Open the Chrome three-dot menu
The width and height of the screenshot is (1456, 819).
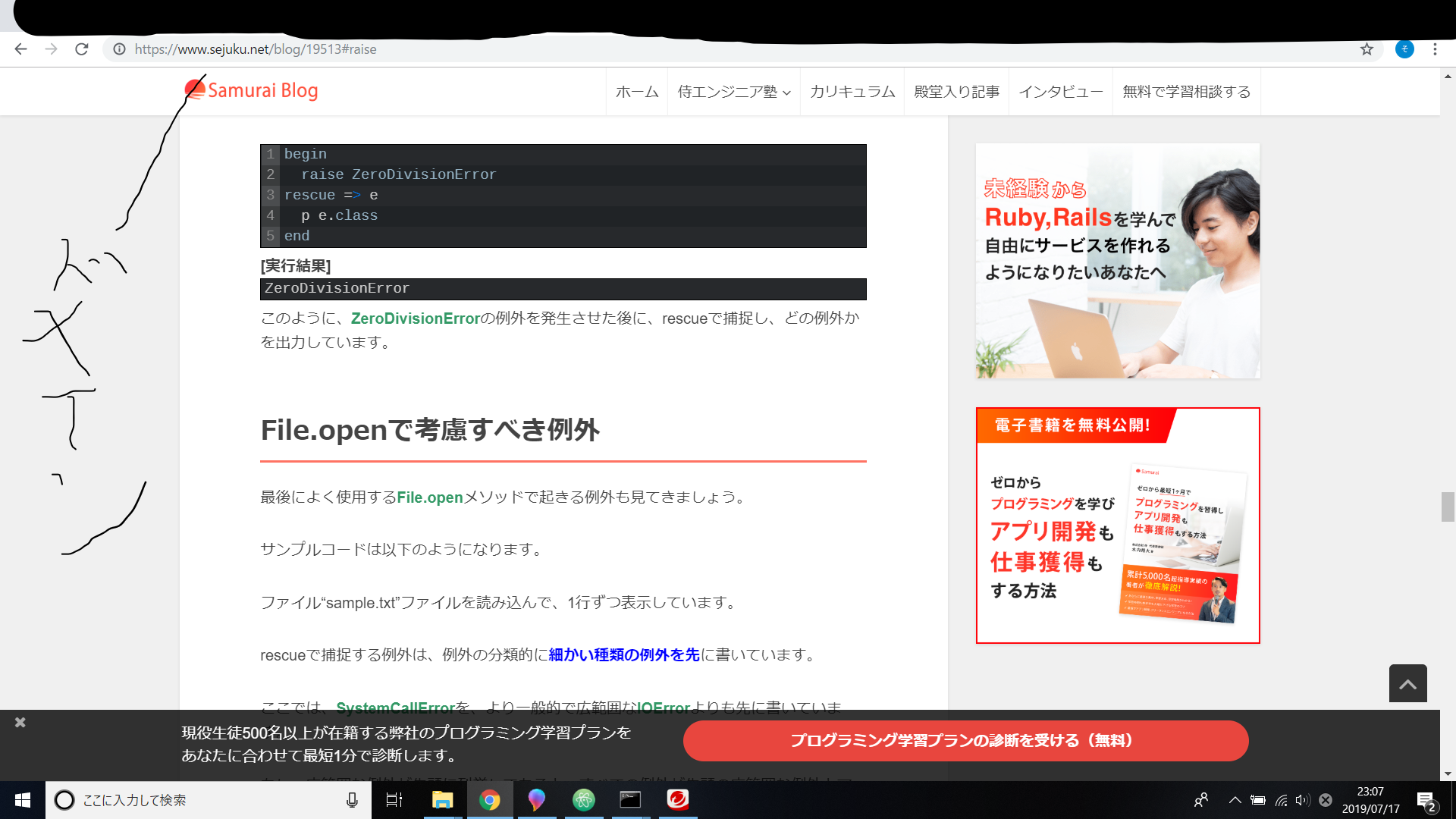pyautogui.click(x=1435, y=49)
